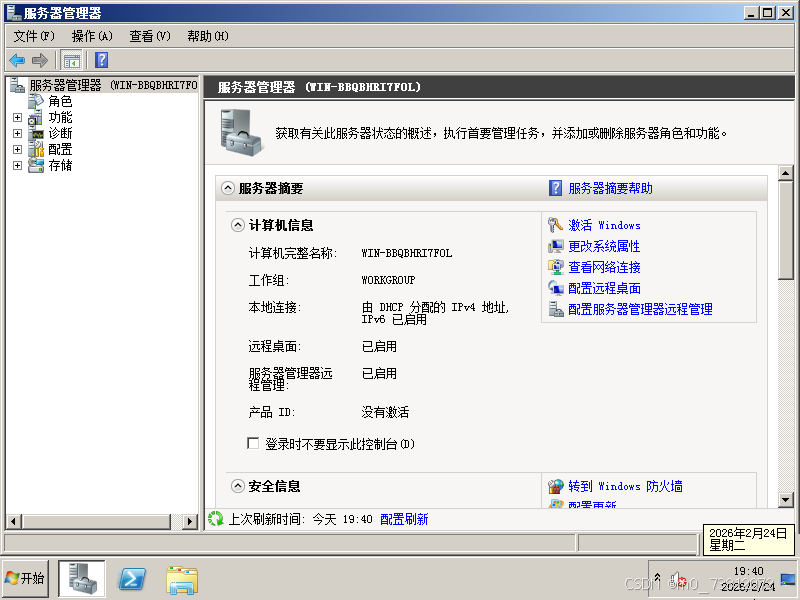
Task: Collapse the 安全信息 section
Action: coord(238,486)
